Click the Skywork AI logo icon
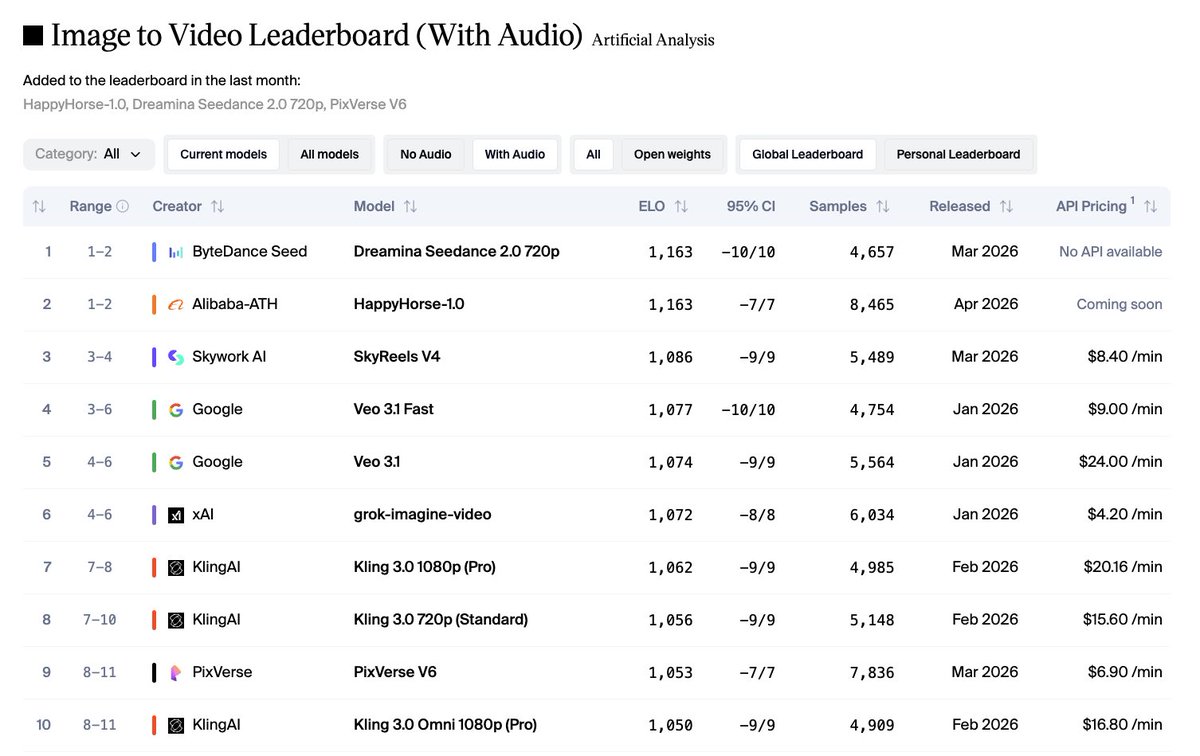1200x756 pixels. (x=176, y=356)
